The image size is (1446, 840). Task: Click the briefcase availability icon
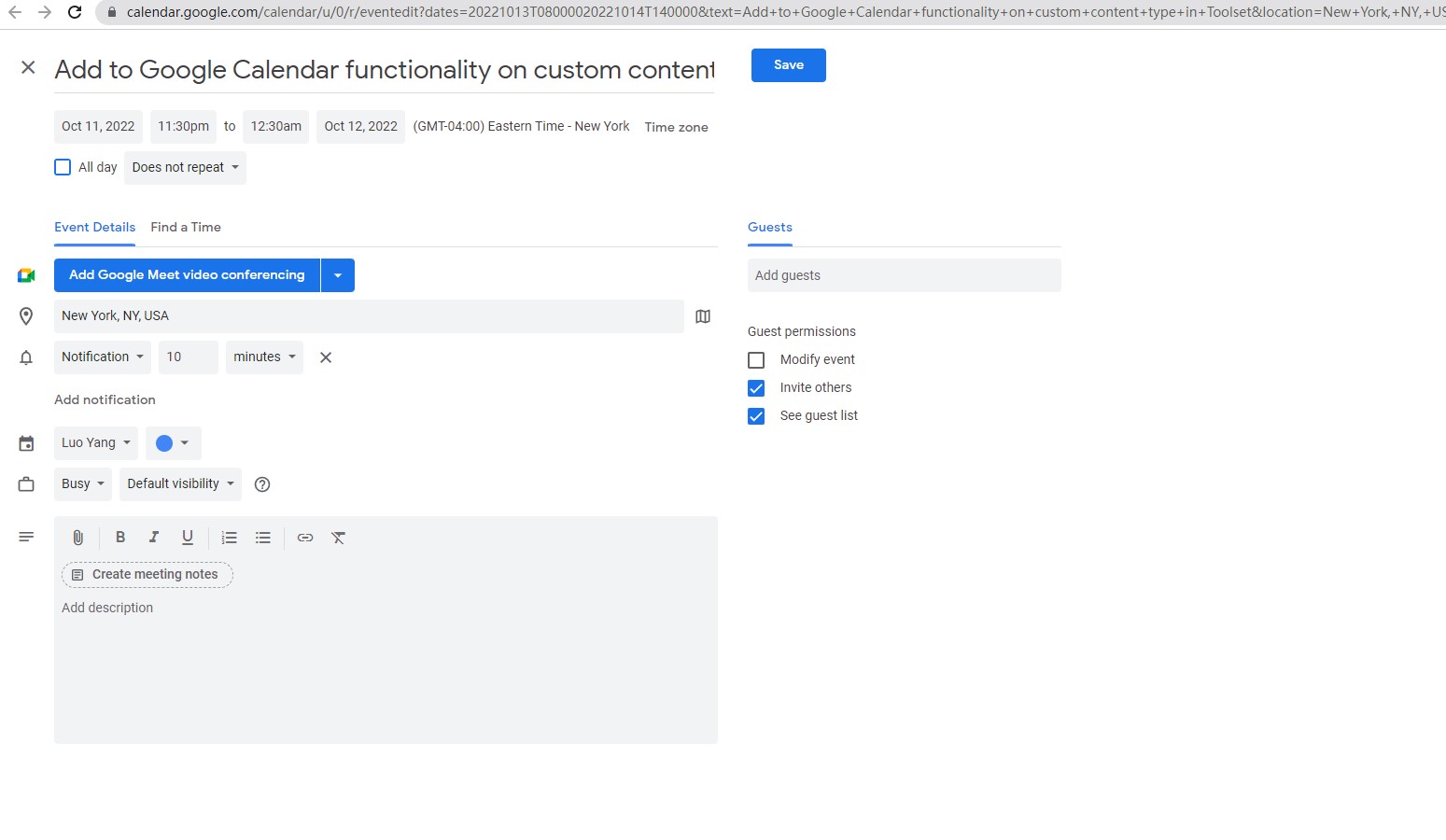[x=26, y=484]
